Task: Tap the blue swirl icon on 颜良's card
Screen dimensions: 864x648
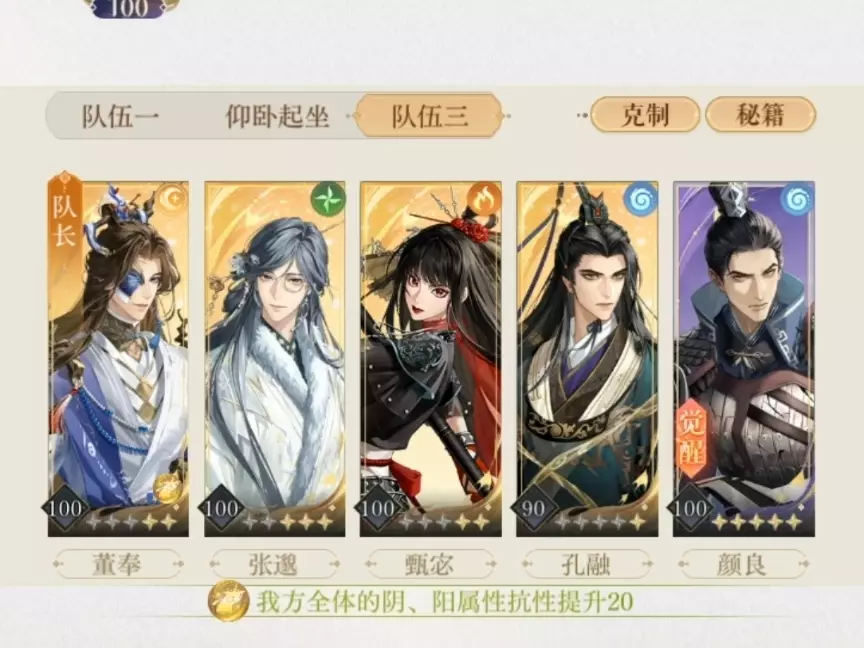Action: [797, 198]
